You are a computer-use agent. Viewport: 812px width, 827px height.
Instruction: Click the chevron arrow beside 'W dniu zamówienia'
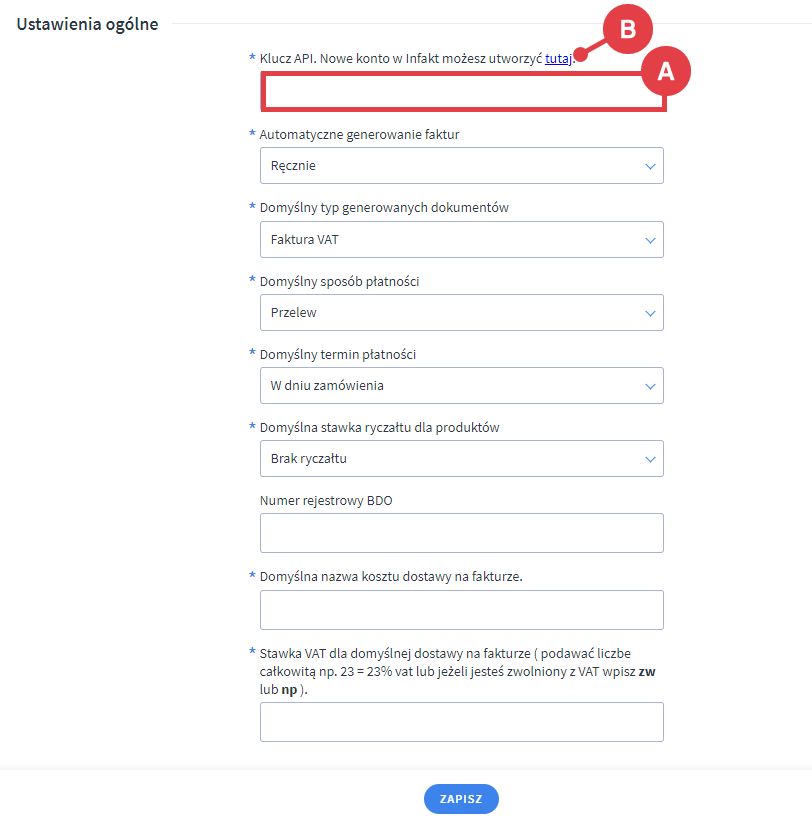650,386
